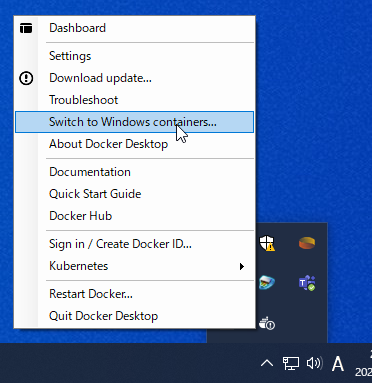Open the Docker Dashboard menu entry

tap(134, 28)
